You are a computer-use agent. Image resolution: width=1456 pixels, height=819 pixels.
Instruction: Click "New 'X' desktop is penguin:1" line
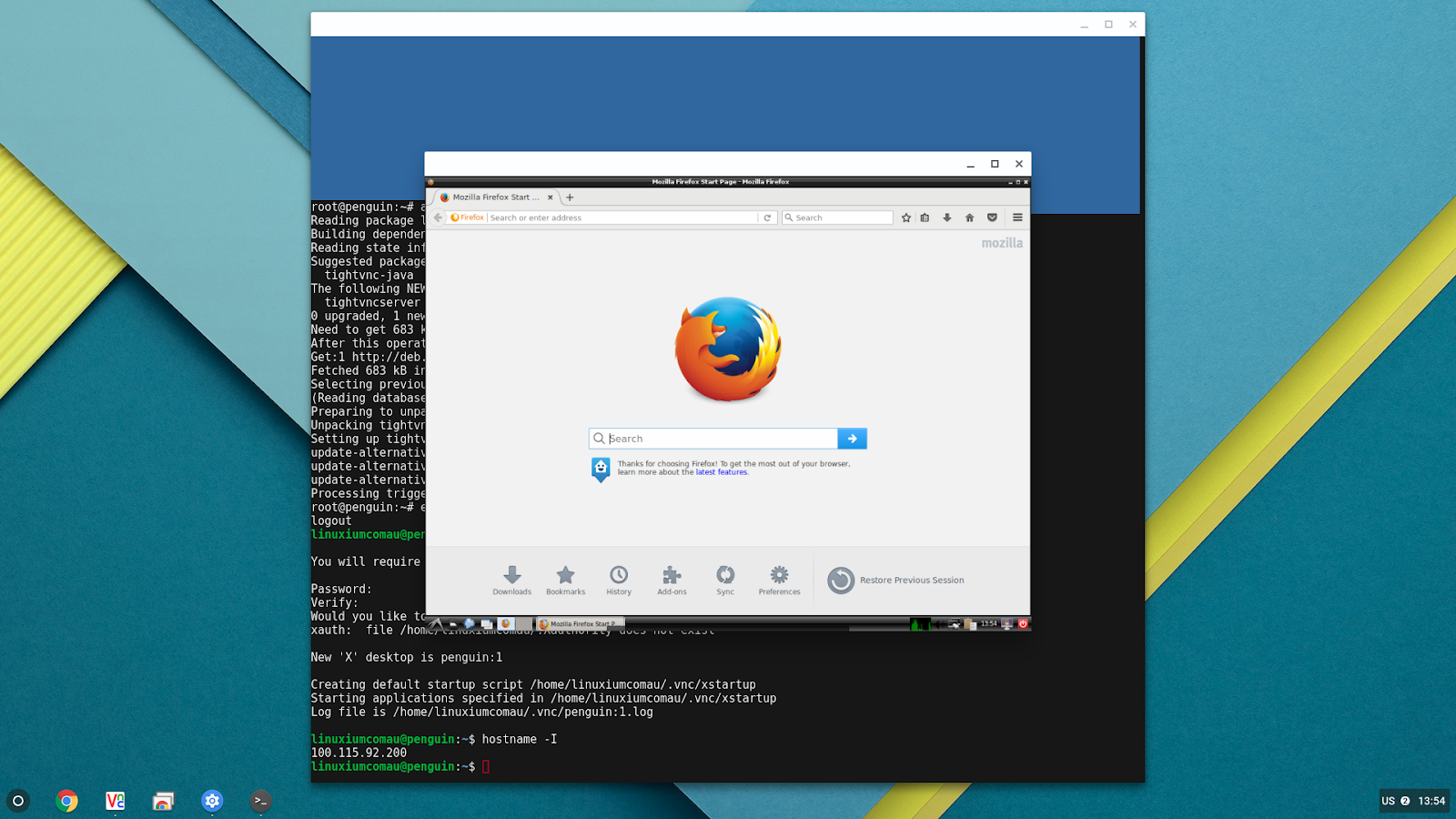[x=407, y=657]
